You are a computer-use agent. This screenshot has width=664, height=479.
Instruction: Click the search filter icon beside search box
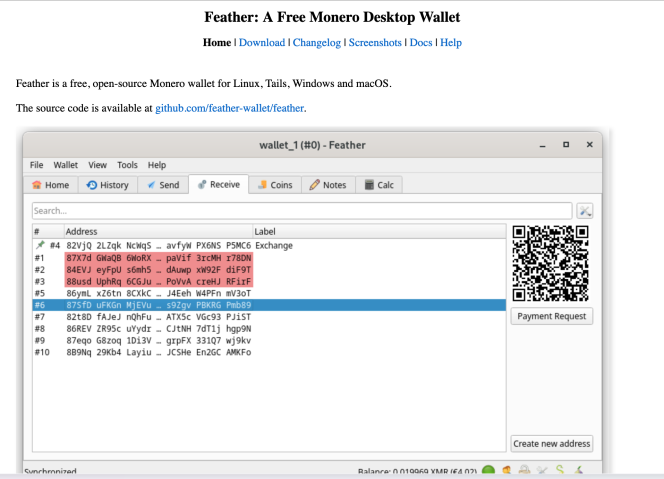585,211
